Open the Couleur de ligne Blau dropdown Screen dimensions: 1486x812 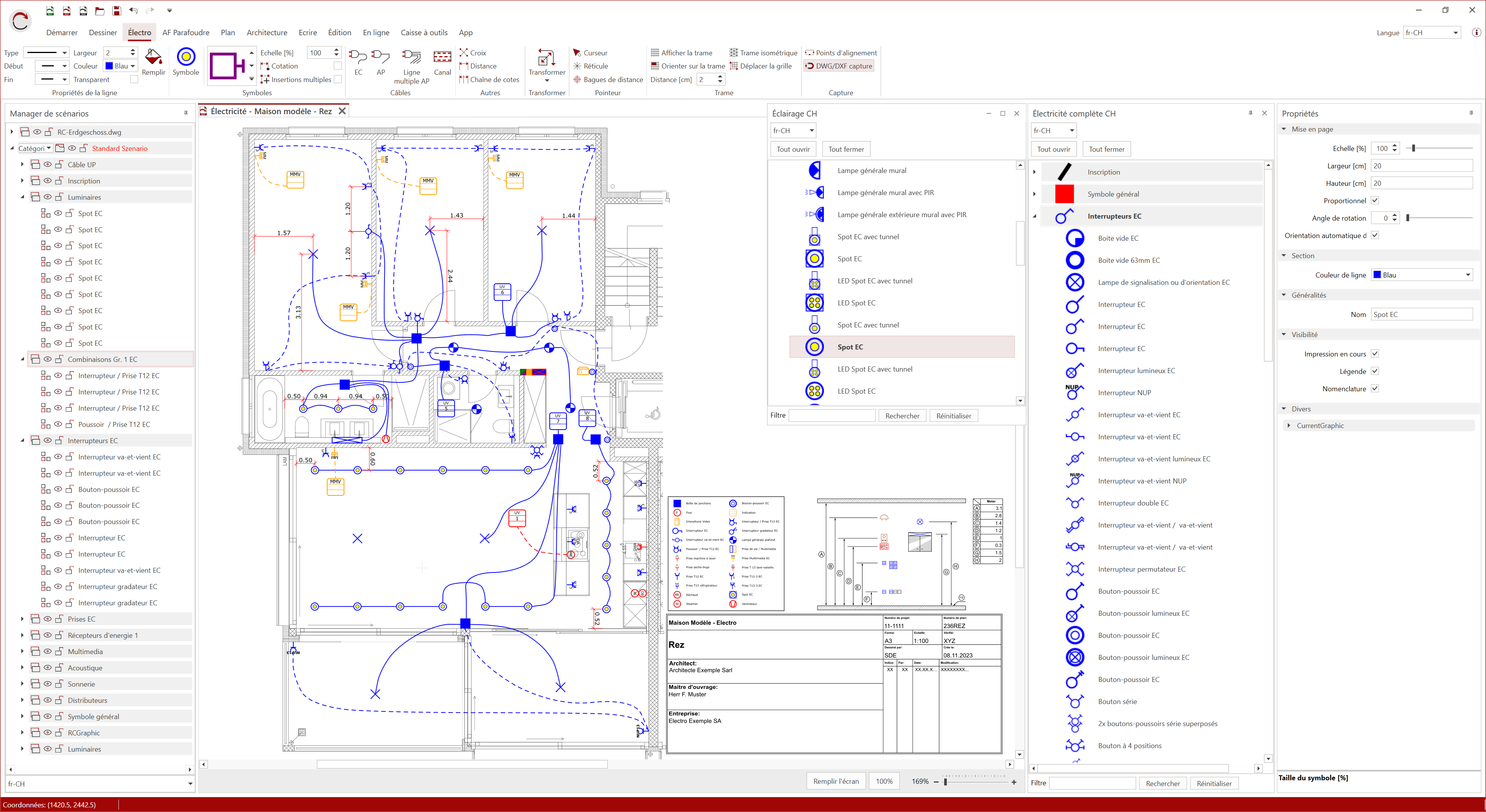pos(1422,275)
